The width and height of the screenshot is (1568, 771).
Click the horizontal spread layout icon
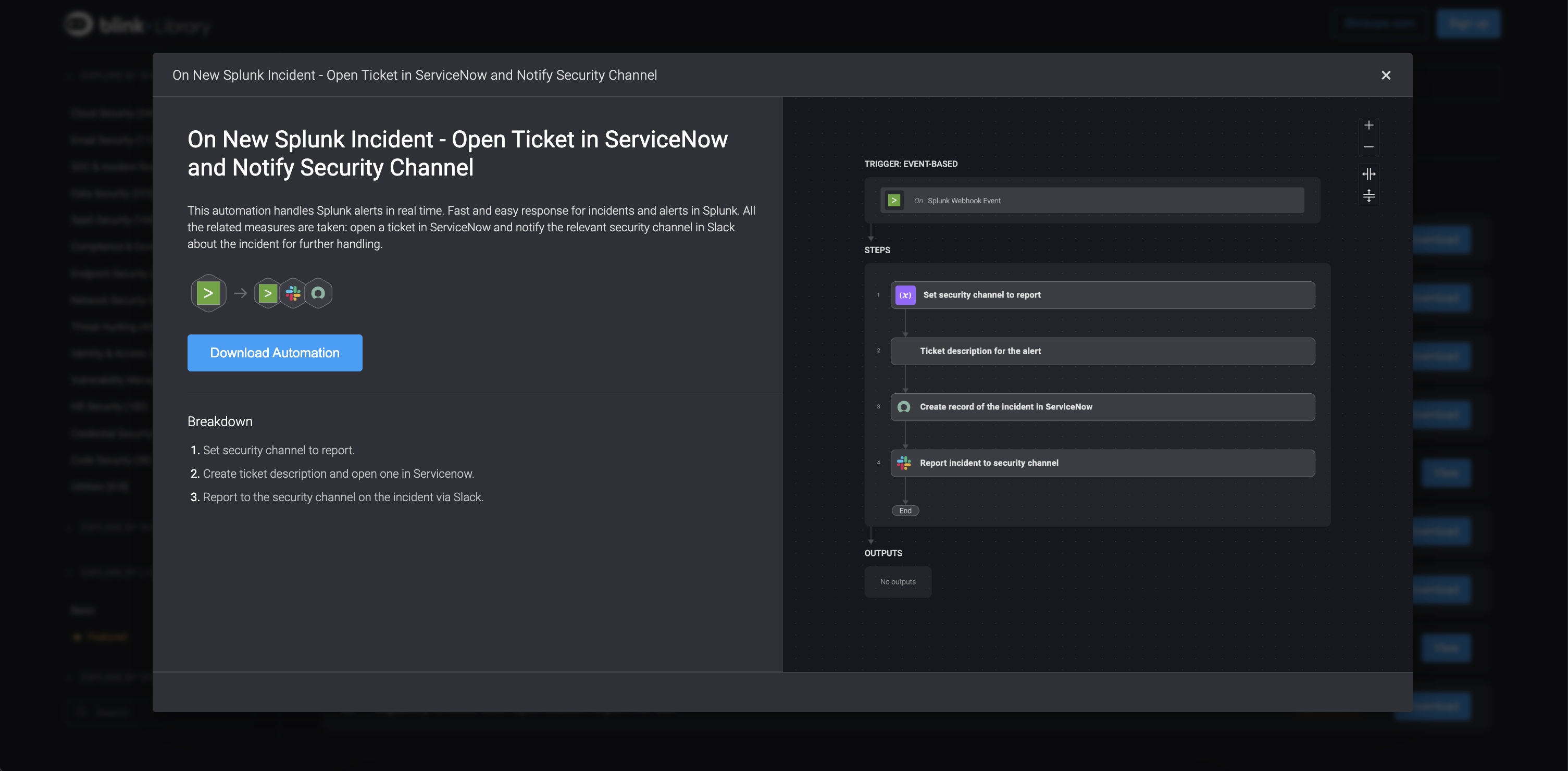1368,174
